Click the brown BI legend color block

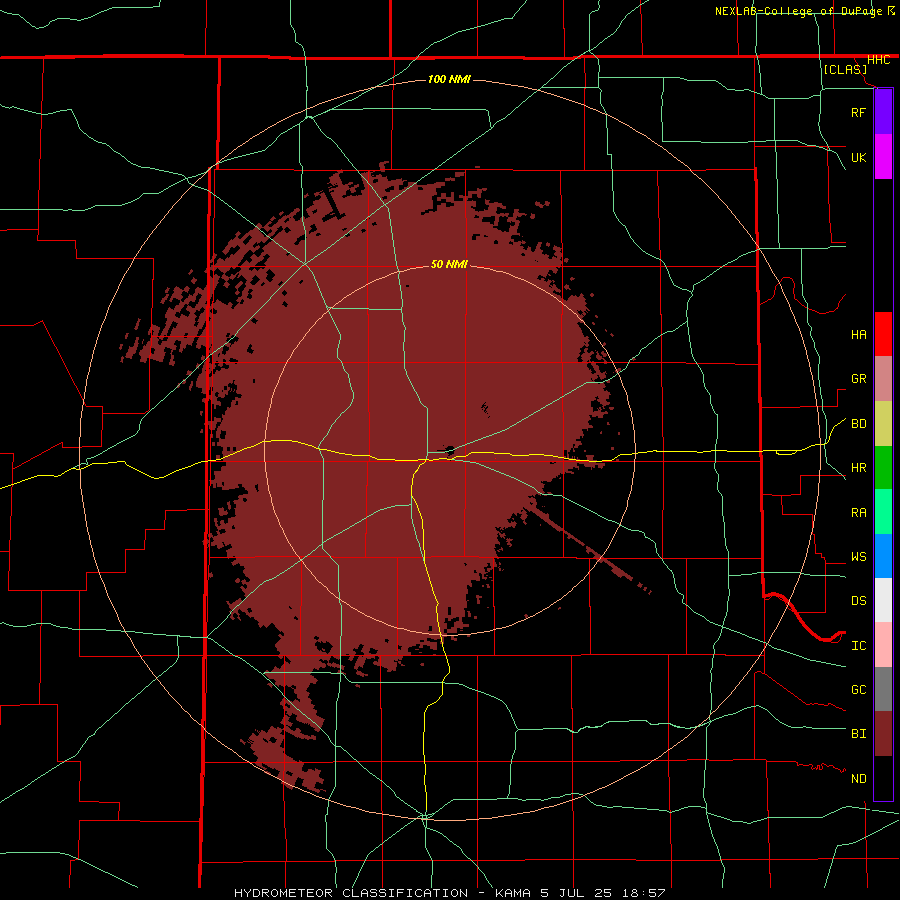(883, 734)
